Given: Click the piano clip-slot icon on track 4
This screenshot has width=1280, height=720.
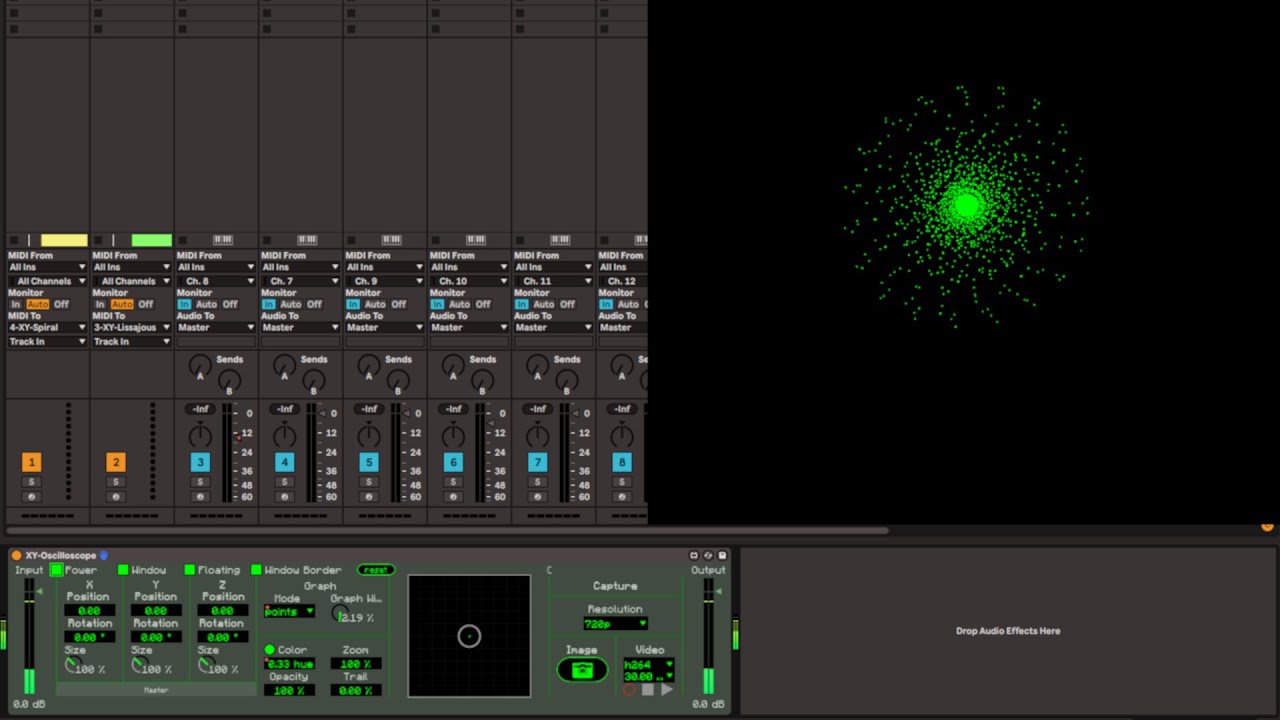Looking at the screenshot, I should 307,240.
